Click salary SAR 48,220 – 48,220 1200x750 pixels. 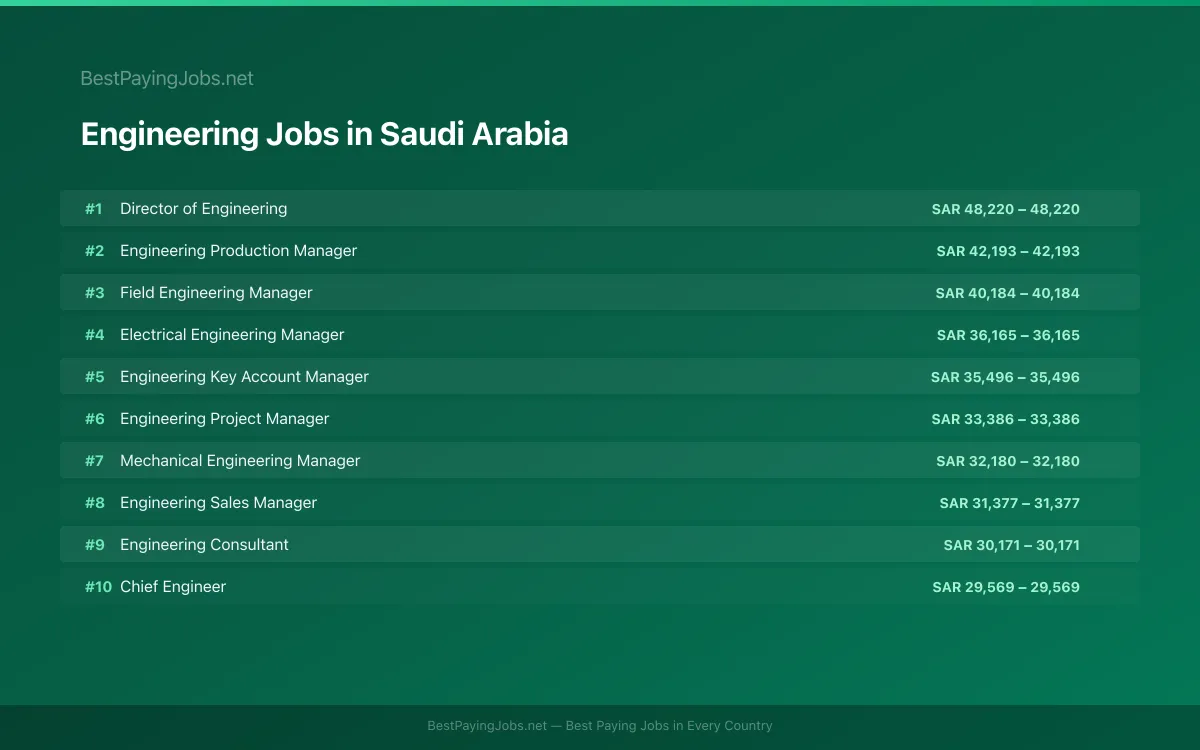coord(1005,209)
